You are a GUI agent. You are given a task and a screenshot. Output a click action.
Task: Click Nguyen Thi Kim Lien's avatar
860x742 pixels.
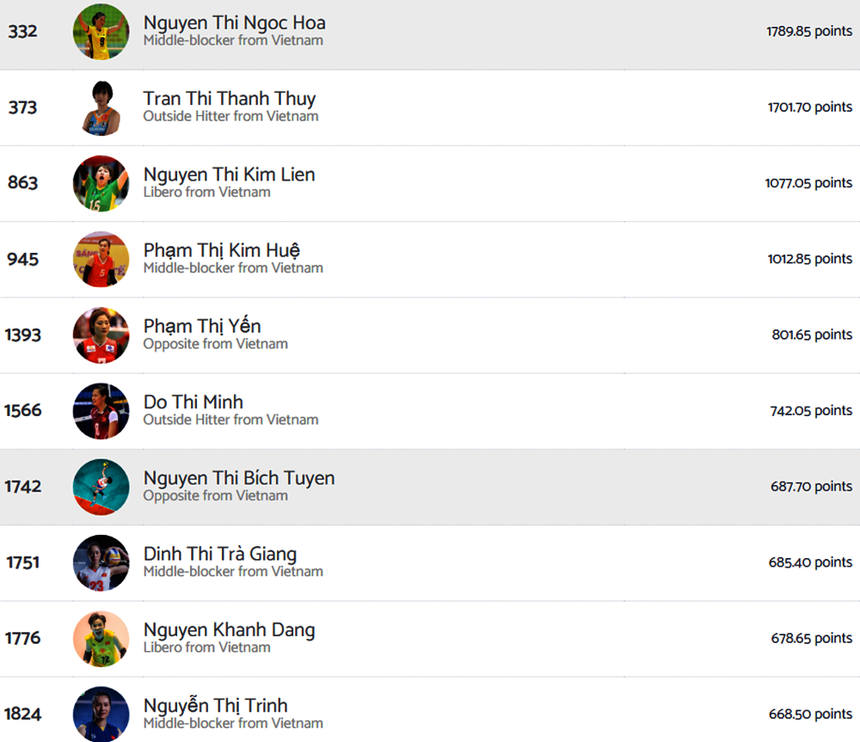coord(101,183)
